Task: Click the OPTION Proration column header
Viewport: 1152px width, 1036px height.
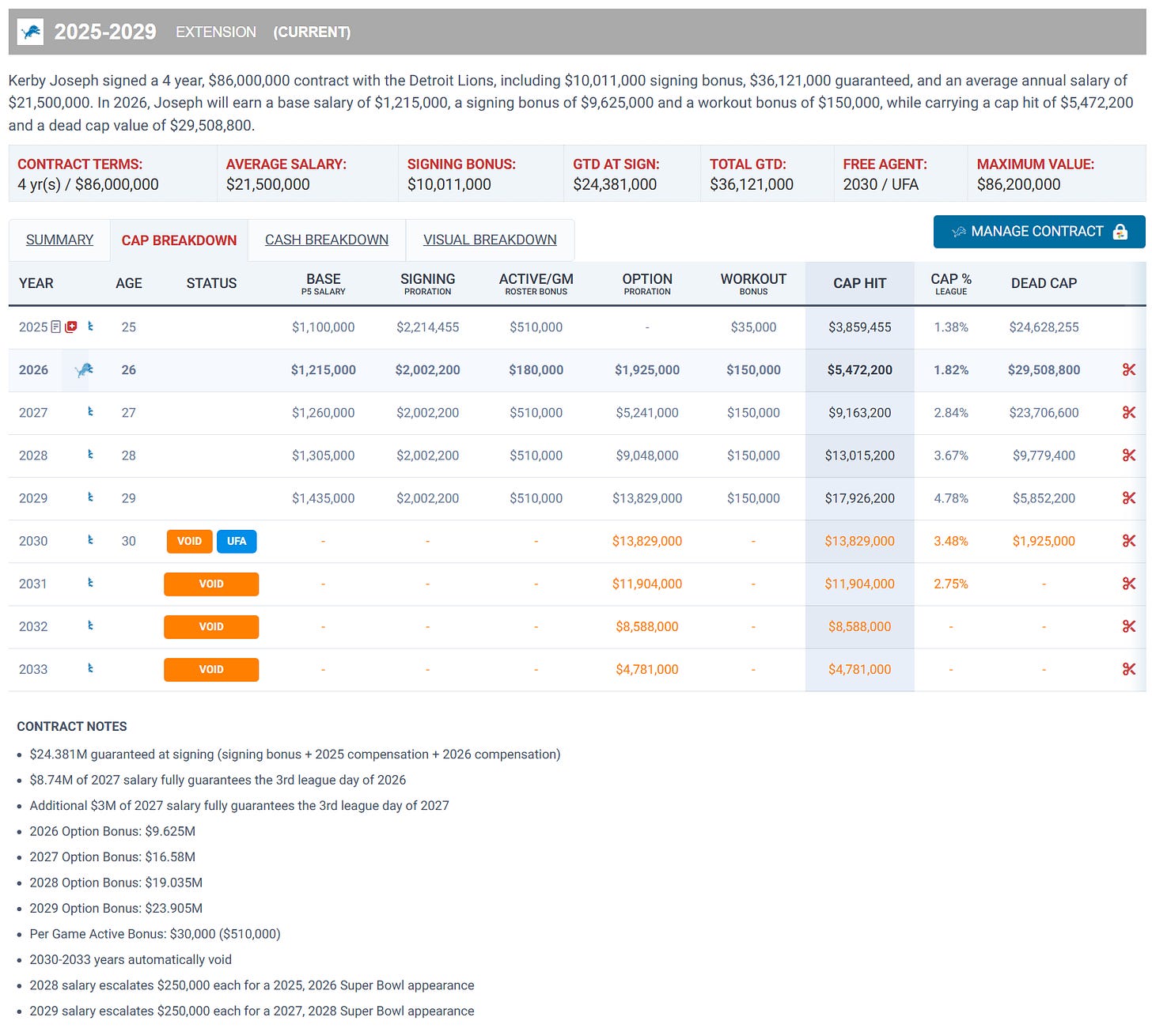Action: (x=647, y=284)
